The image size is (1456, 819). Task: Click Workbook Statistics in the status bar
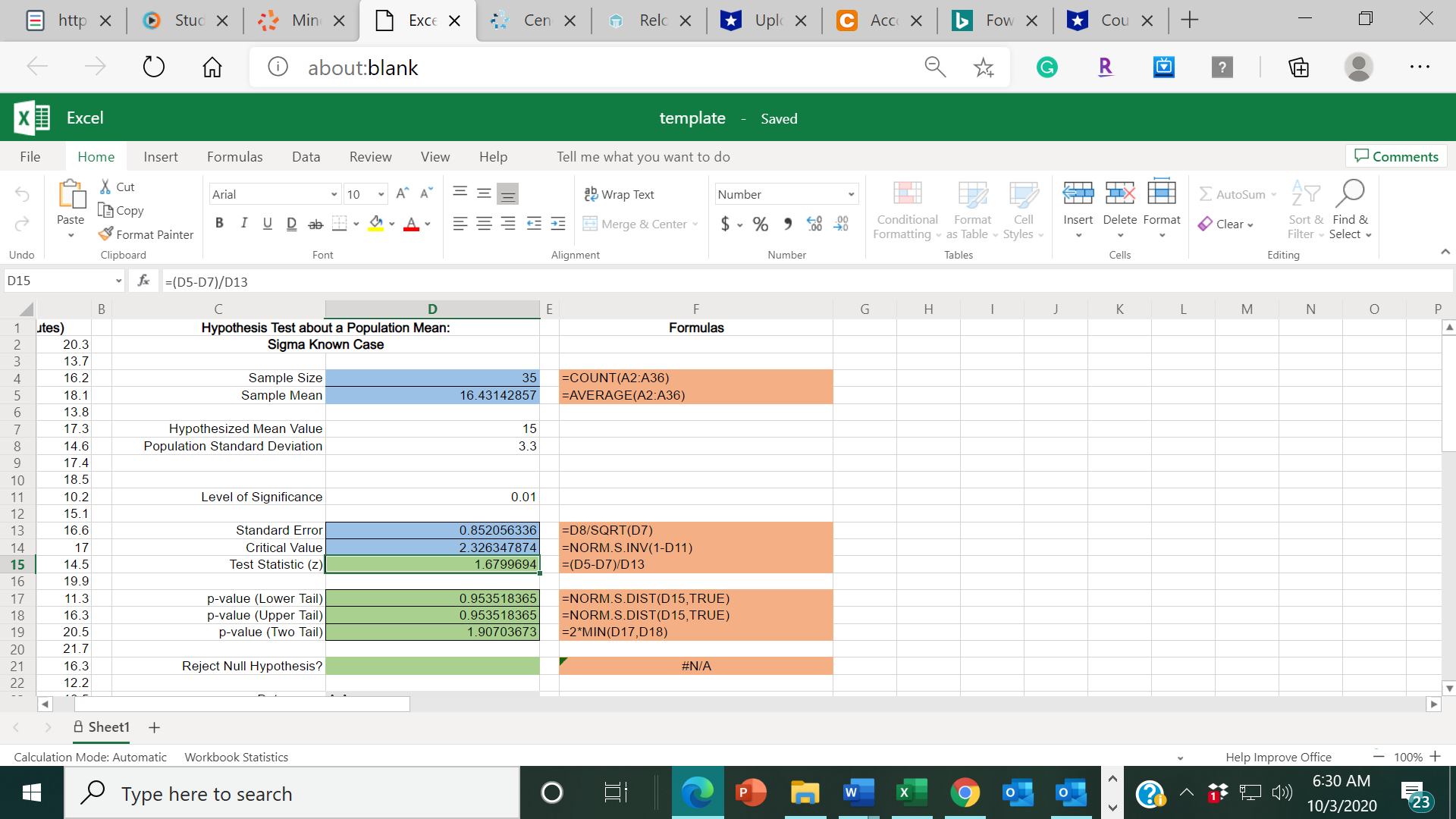coord(236,757)
